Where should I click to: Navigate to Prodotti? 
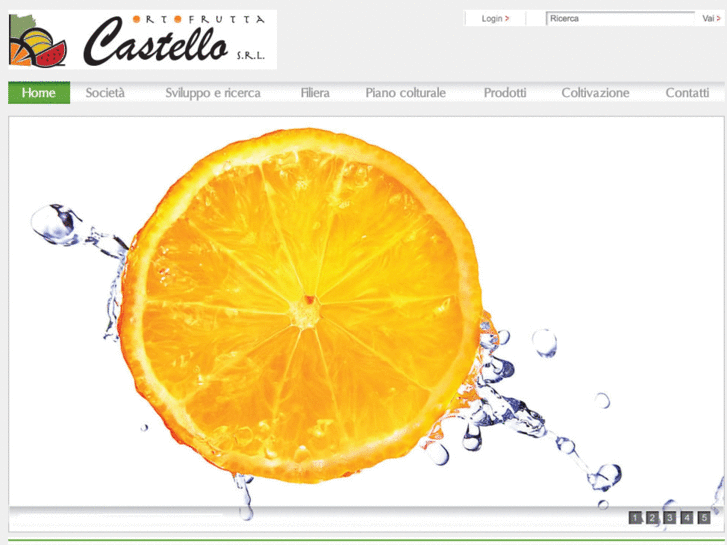(505, 93)
